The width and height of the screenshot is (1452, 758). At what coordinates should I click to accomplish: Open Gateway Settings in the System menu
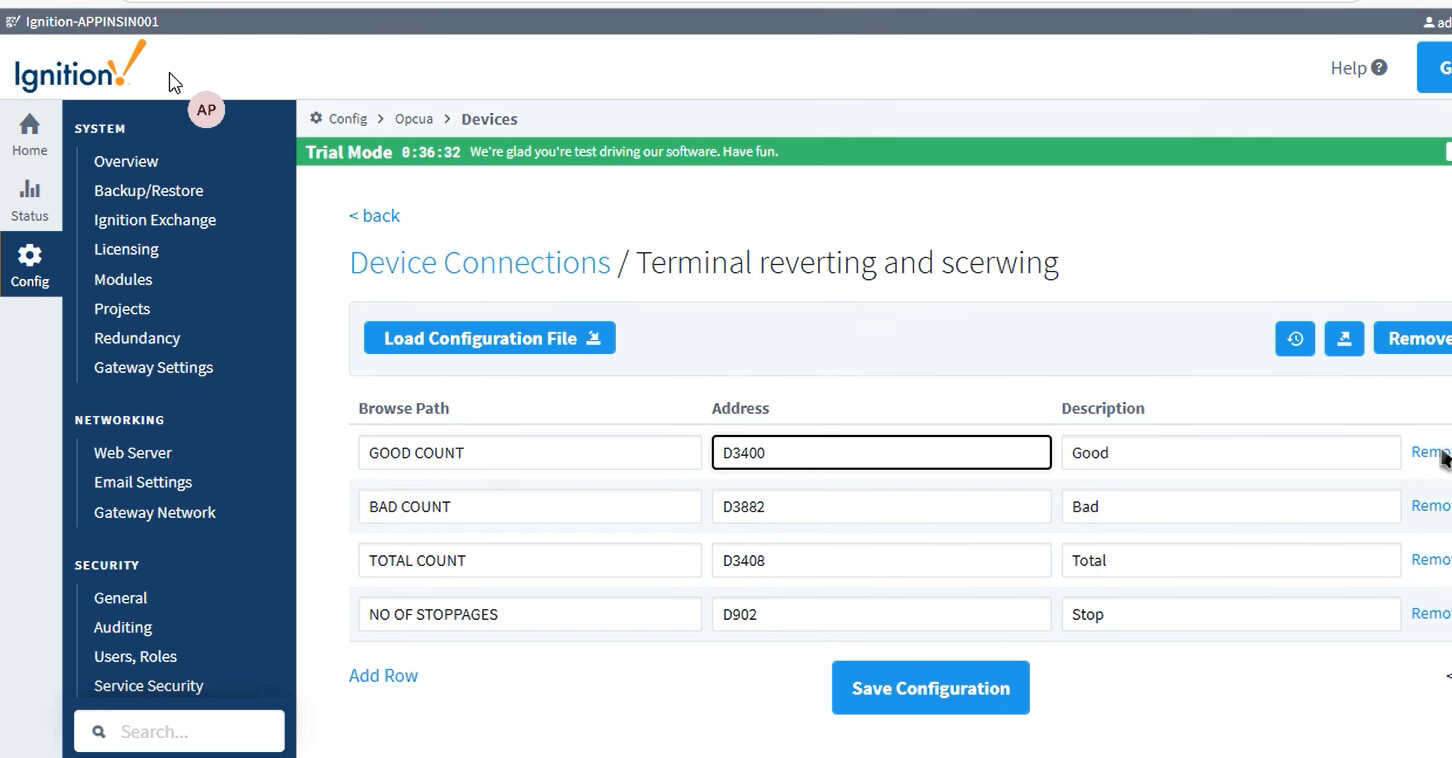153,367
